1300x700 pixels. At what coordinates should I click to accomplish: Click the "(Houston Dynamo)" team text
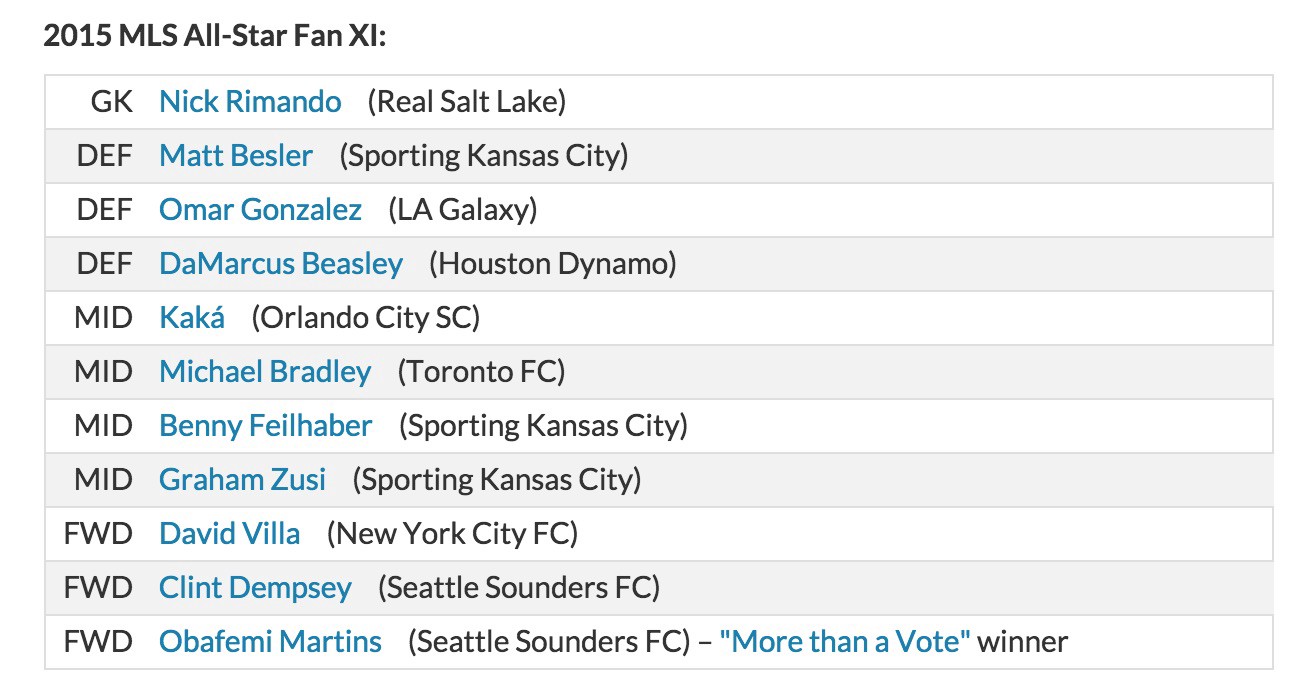[553, 263]
